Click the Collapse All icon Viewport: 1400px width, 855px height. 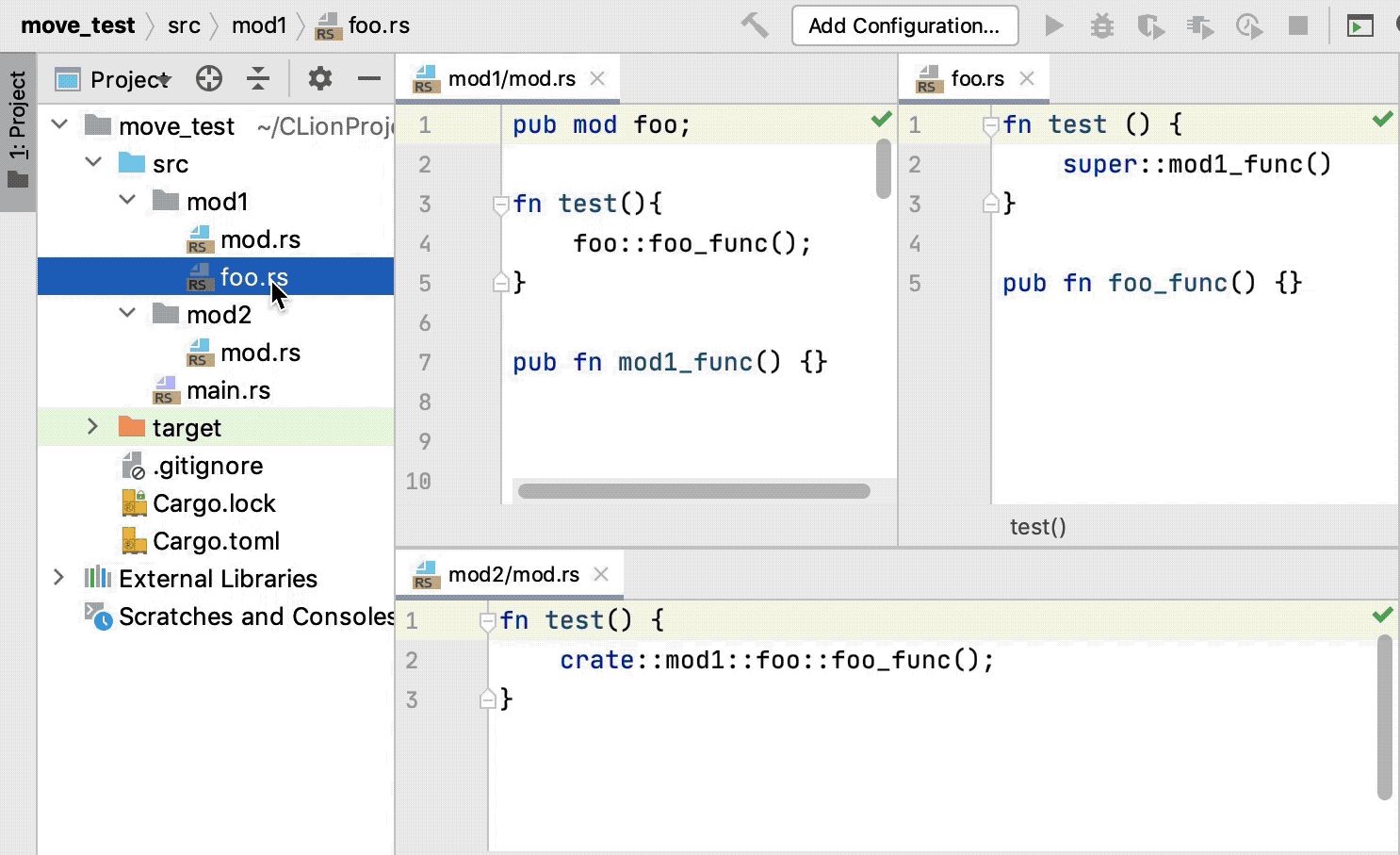point(258,78)
